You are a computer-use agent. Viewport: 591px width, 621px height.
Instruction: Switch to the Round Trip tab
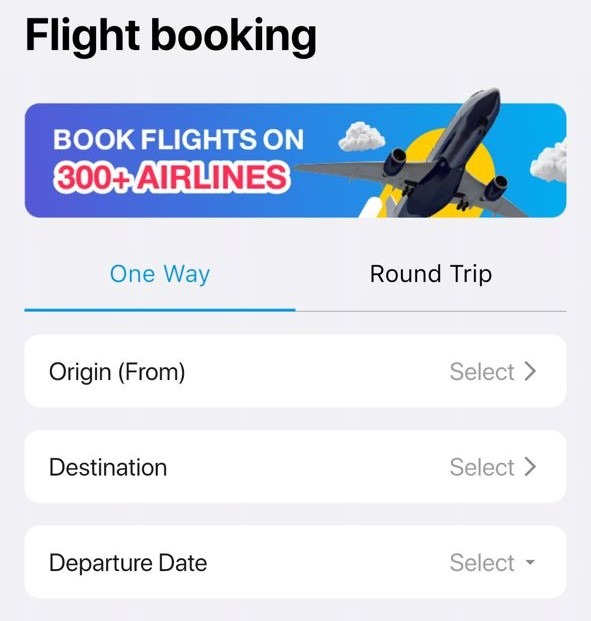[431, 274]
